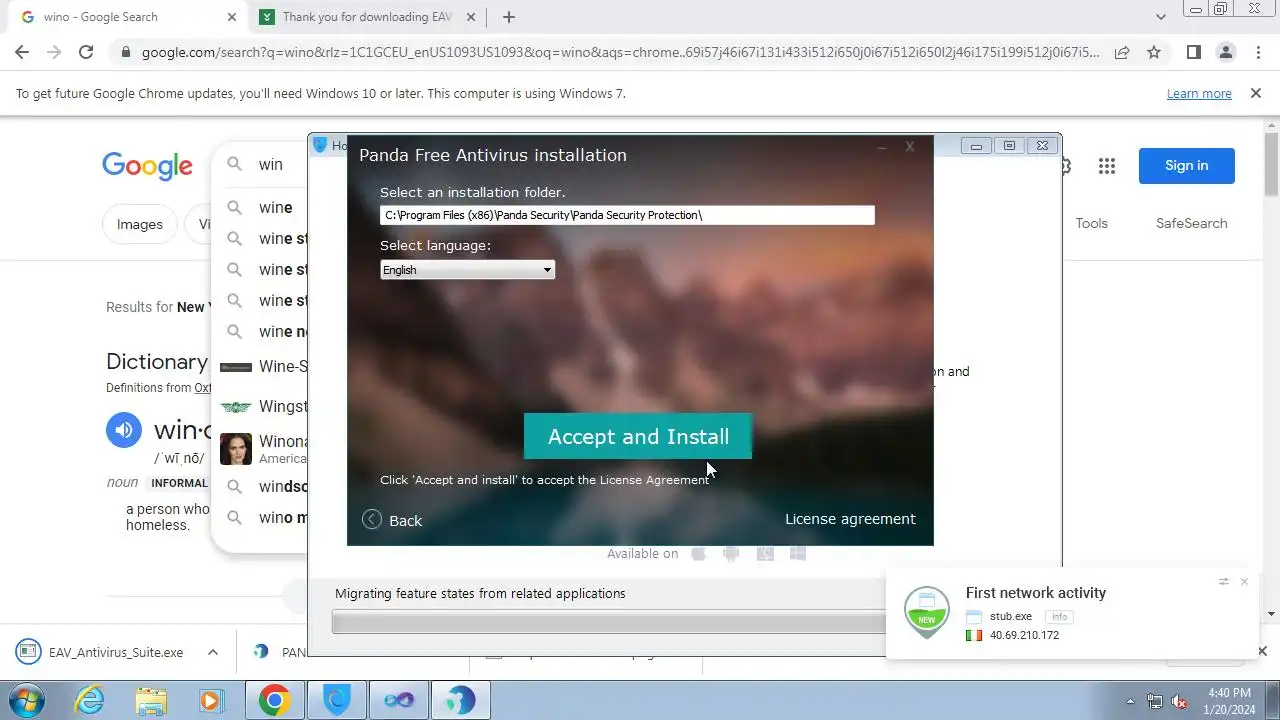Click the Accept and Install button
Viewport: 1280px width, 720px height.
pos(638,437)
